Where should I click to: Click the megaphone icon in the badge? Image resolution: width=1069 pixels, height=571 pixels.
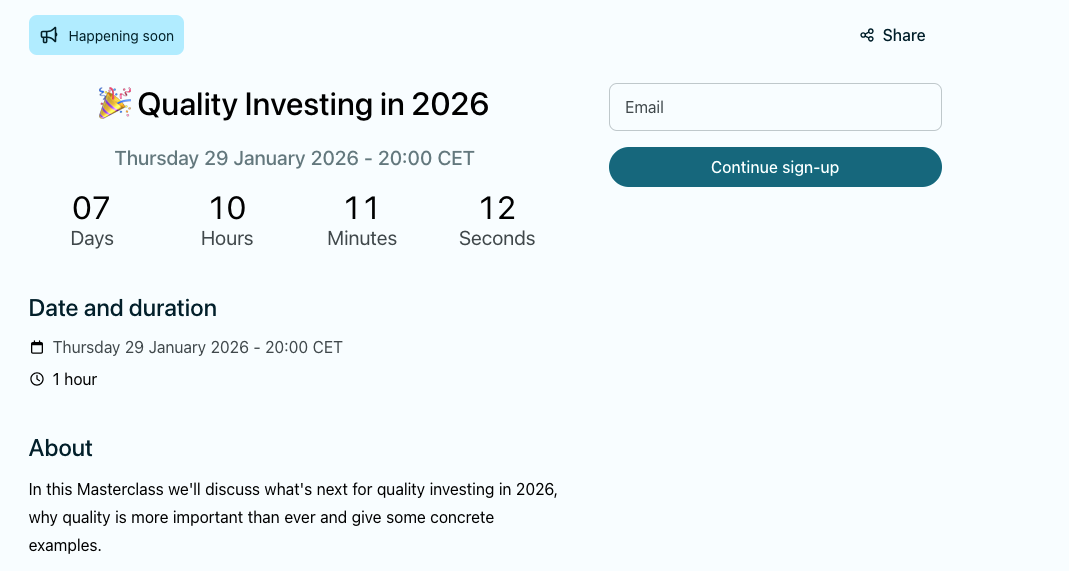coord(49,35)
